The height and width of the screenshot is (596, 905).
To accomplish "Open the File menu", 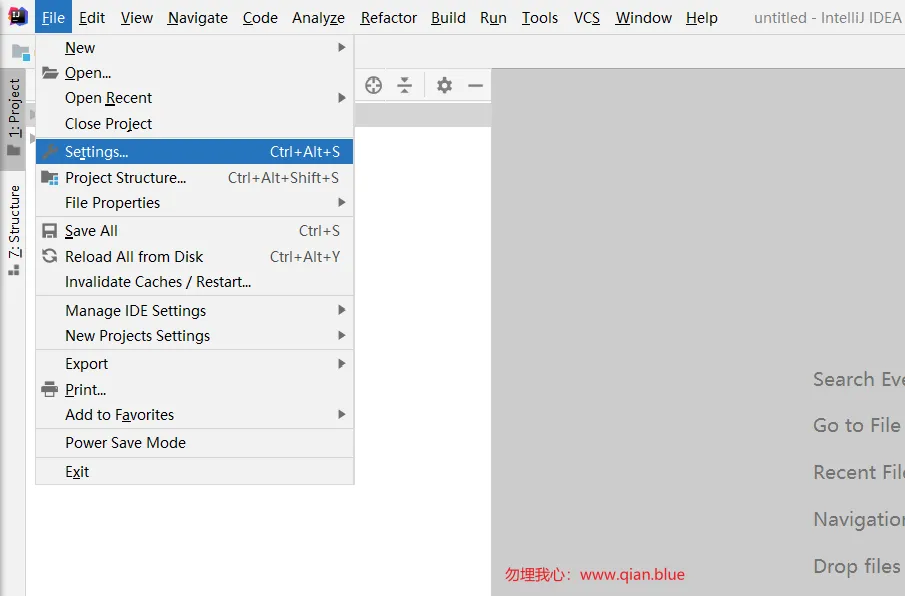I will tap(53, 18).
